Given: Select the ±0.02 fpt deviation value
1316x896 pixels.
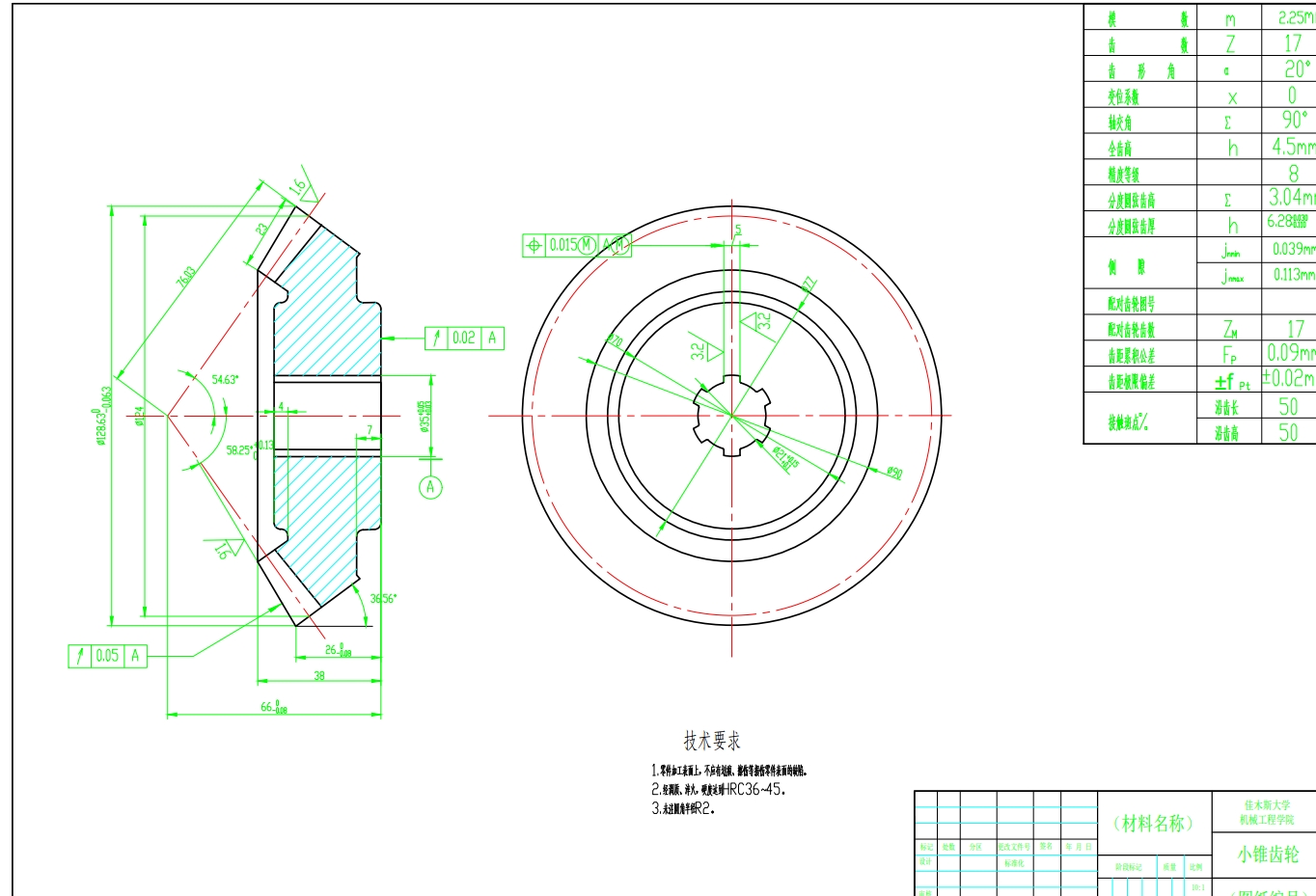Looking at the screenshot, I should (1288, 378).
